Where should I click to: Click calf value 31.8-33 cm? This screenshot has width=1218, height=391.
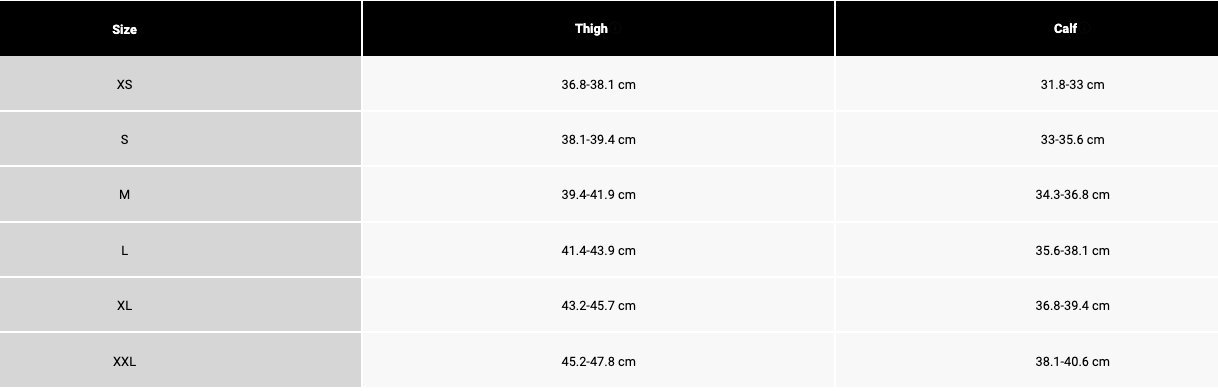tap(1072, 85)
